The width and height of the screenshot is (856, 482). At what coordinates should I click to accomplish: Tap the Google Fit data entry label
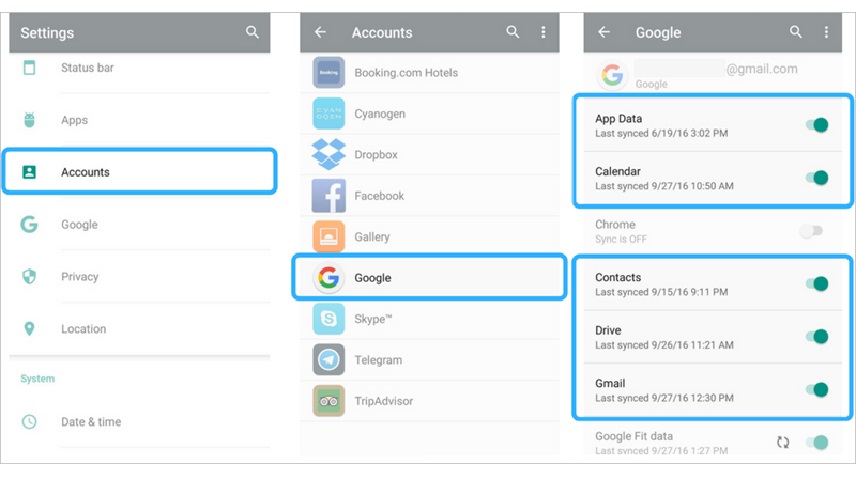(634, 436)
